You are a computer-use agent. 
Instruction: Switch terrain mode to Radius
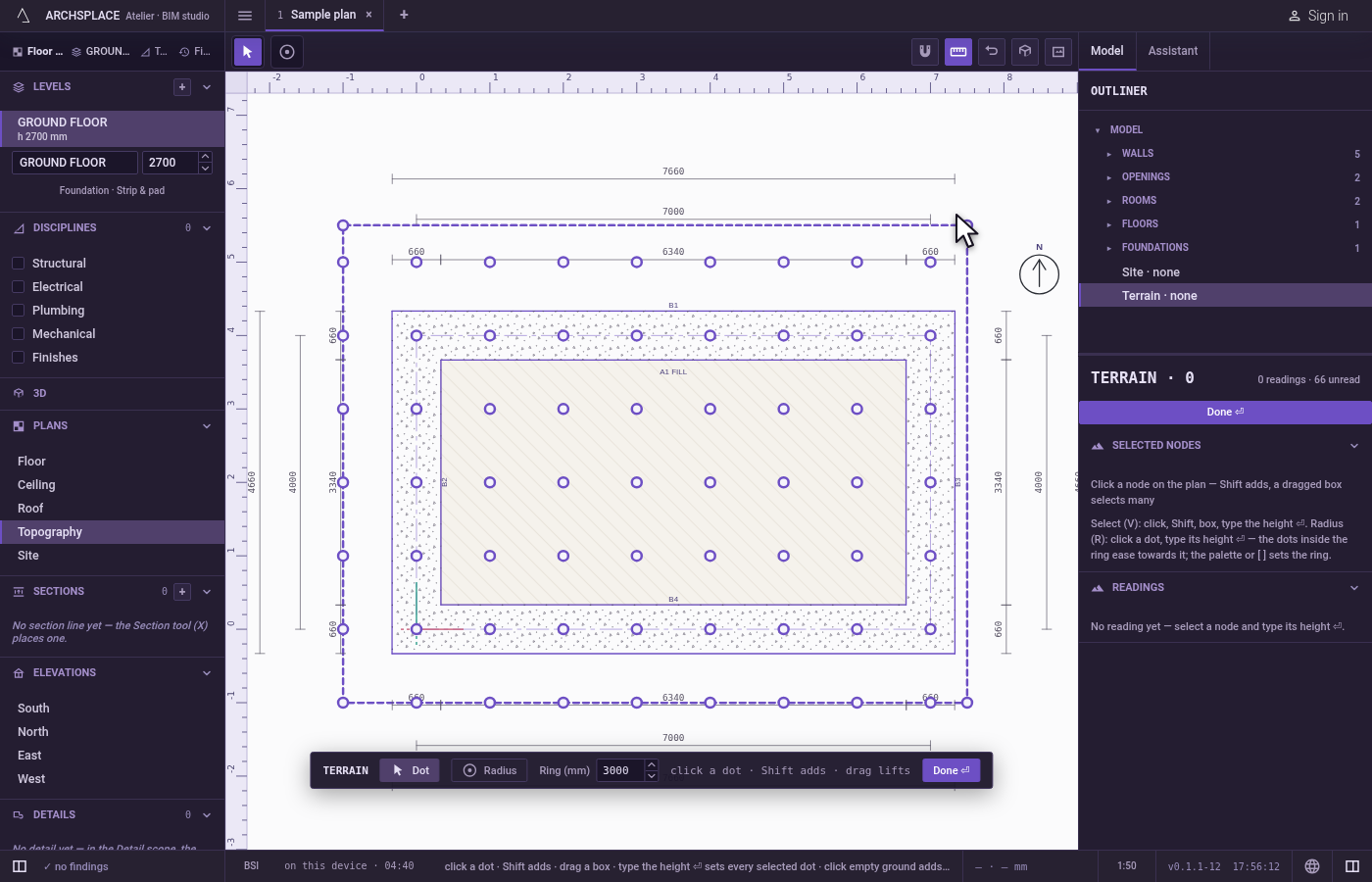pos(489,770)
